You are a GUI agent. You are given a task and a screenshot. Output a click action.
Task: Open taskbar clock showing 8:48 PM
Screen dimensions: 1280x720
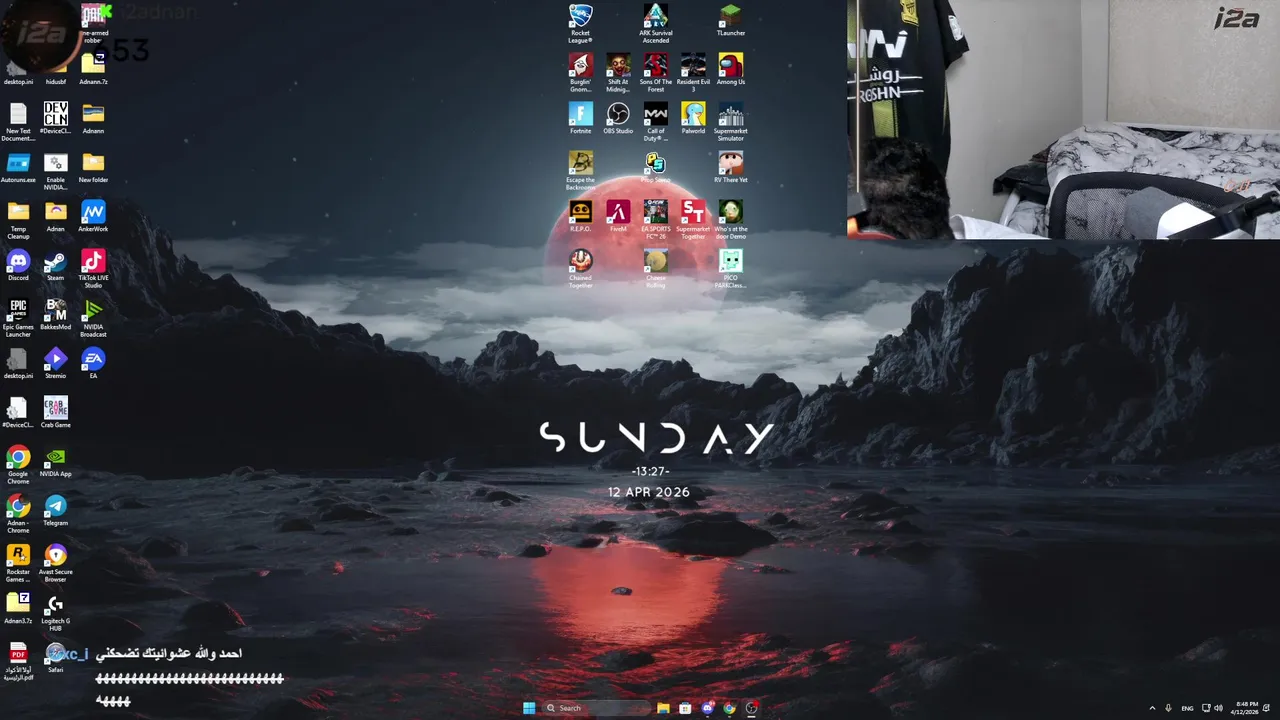point(1247,708)
